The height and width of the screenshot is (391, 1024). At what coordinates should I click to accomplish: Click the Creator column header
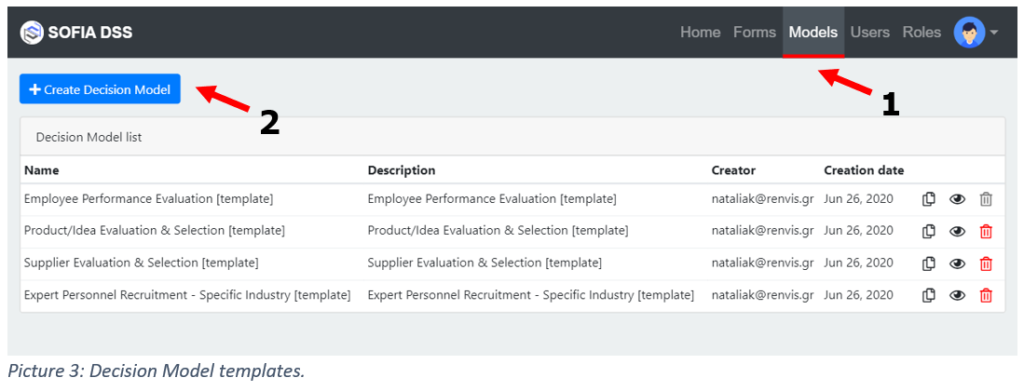coord(733,170)
